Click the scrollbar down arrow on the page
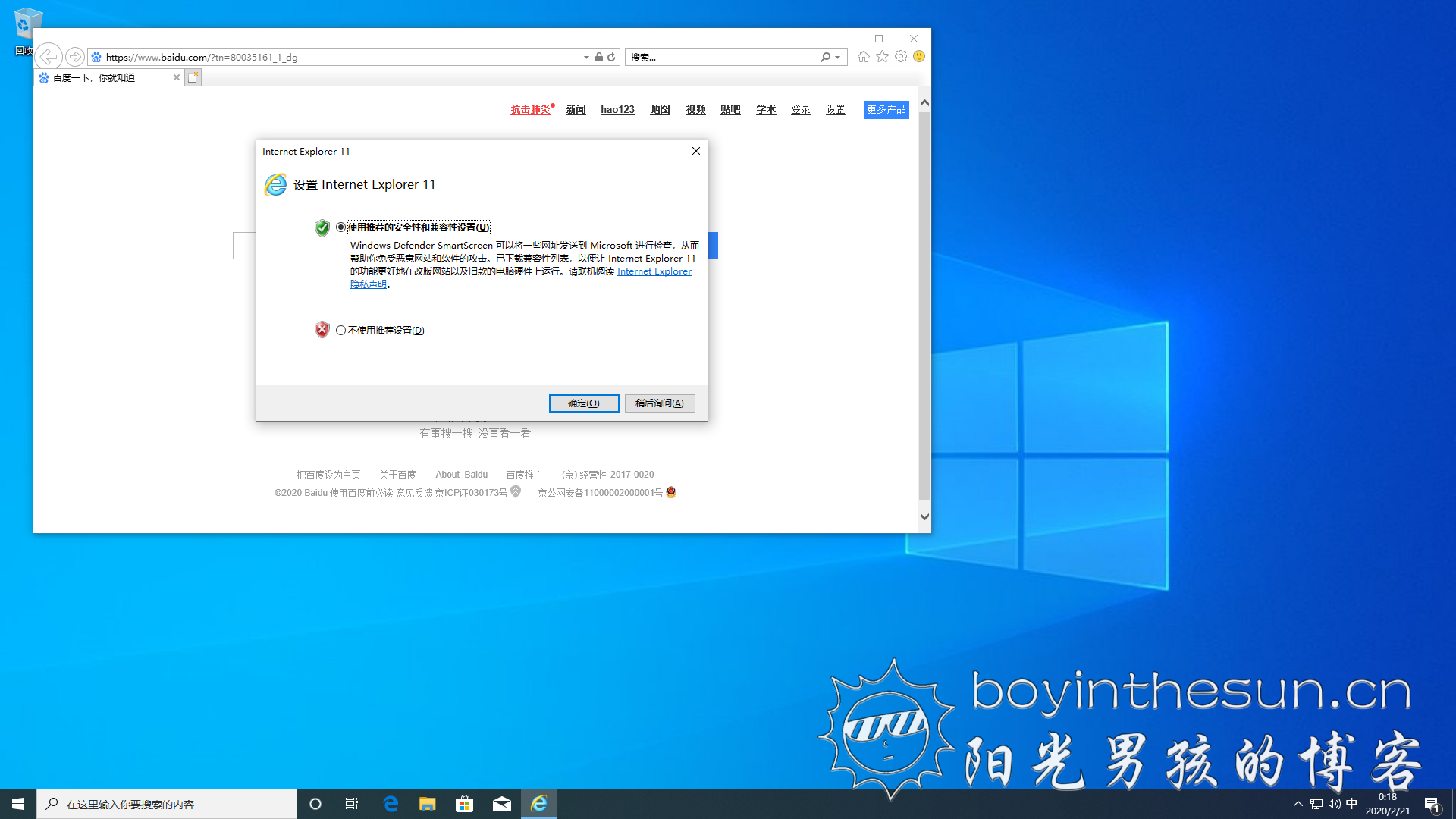 click(x=924, y=516)
